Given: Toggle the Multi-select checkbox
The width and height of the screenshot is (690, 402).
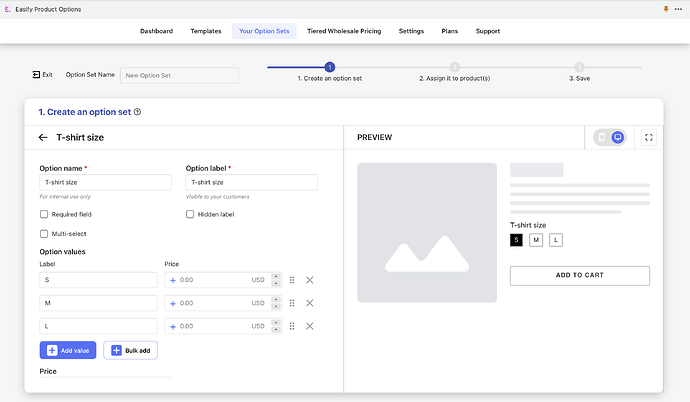Looking at the screenshot, I should 44,233.
